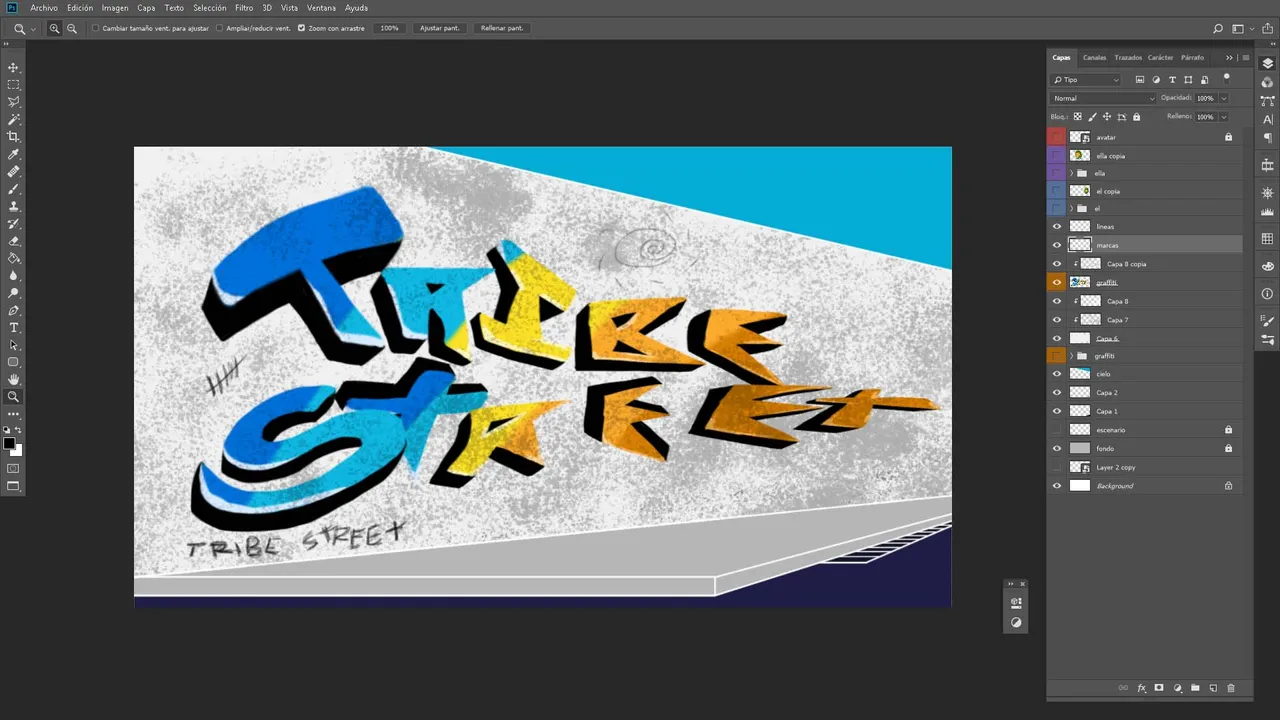The image size is (1280, 720).
Task: Enable 'Cambiar tamaño vent. para ajustar' checkbox
Action: pyautogui.click(x=96, y=28)
